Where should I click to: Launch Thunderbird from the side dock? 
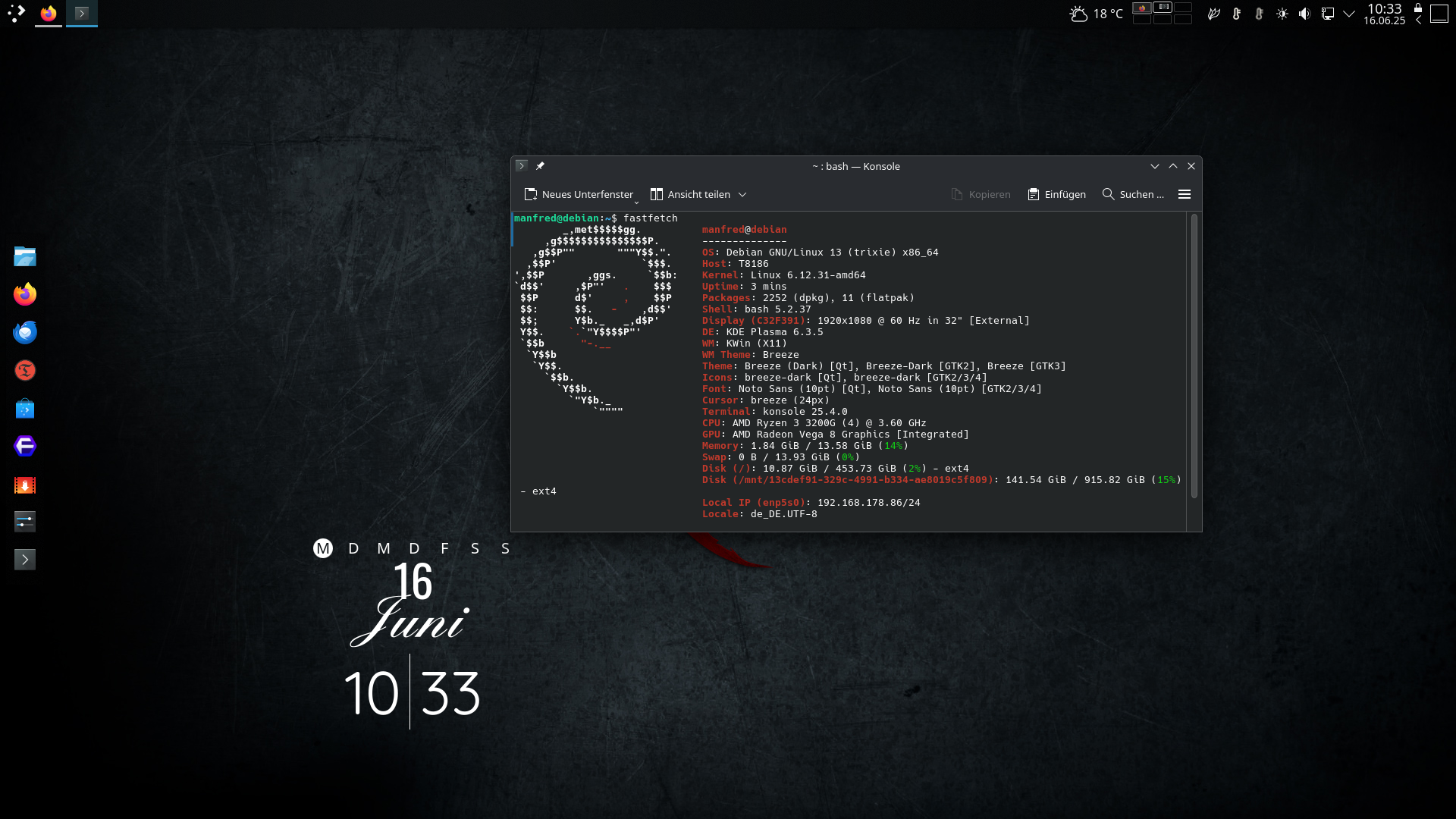tap(25, 332)
